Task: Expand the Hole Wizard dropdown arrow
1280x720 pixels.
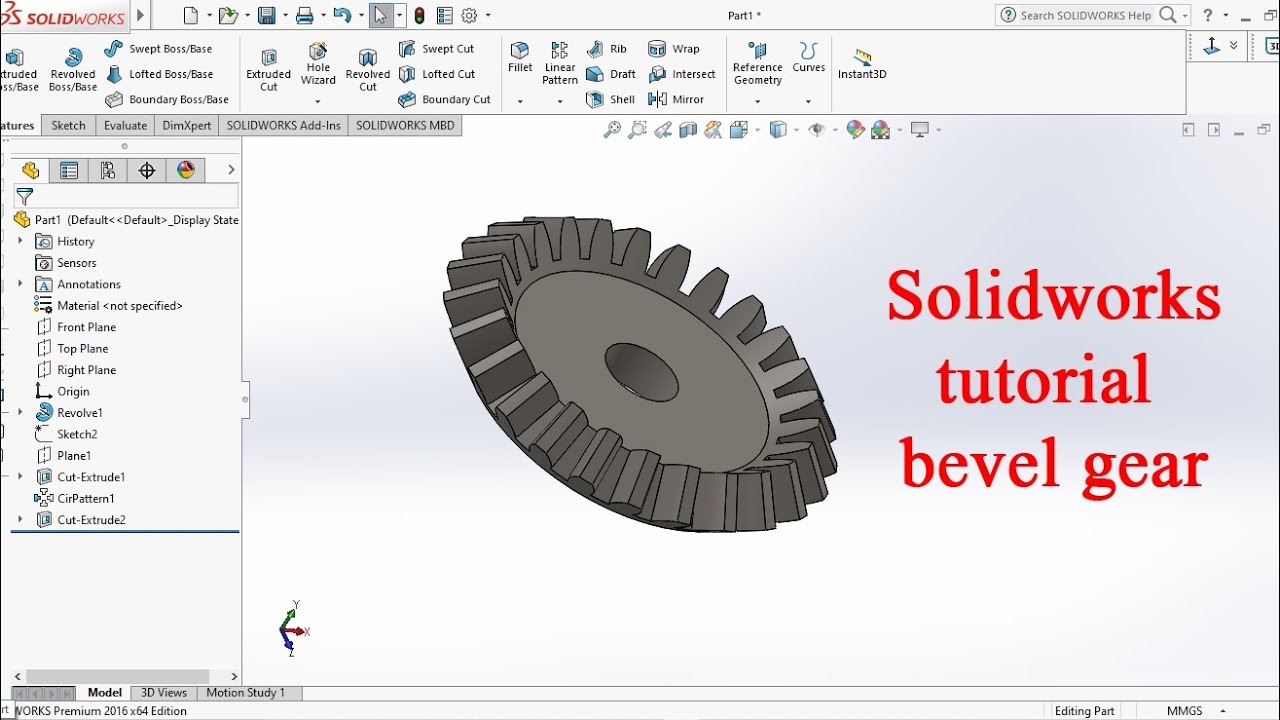Action: click(x=318, y=101)
